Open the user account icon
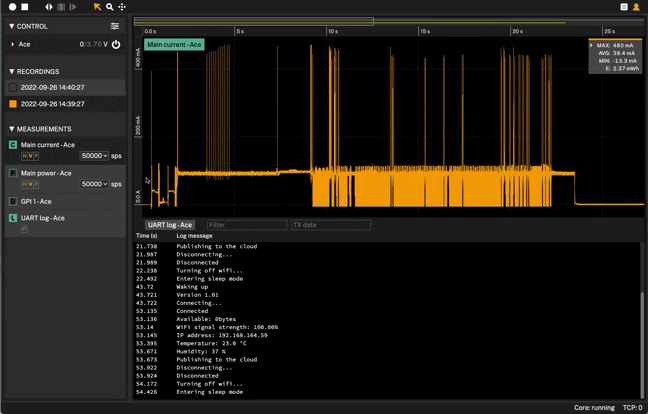The image size is (648, 414). pyautogui.click(x=636, y=7)
